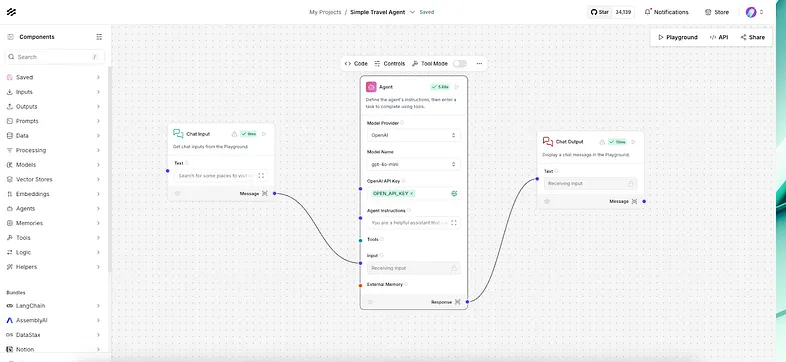Click the Chat Input warning icon
786x362 pixels.
pyautogui.click(x=234, y=134)
